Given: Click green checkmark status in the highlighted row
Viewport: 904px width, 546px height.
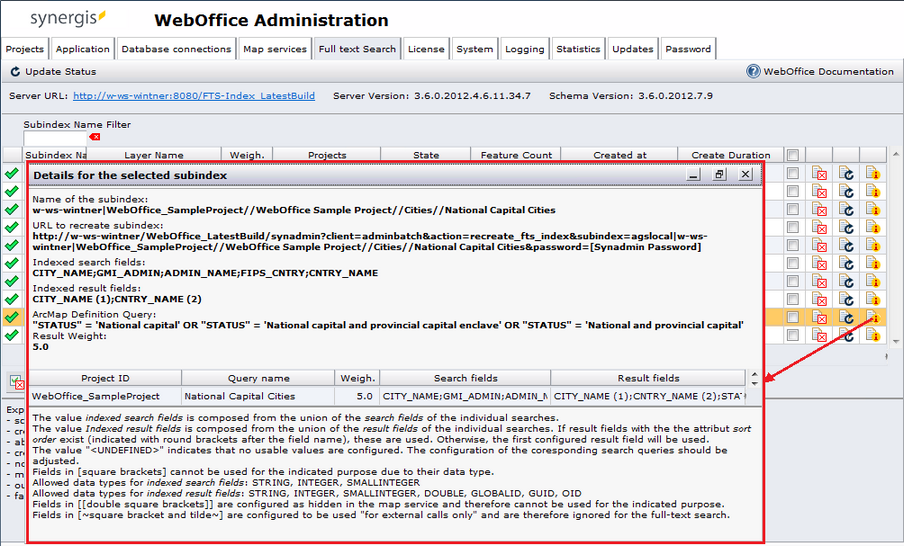Looking at the screenshot, I should pyautogui.click(x=12, y=317).
